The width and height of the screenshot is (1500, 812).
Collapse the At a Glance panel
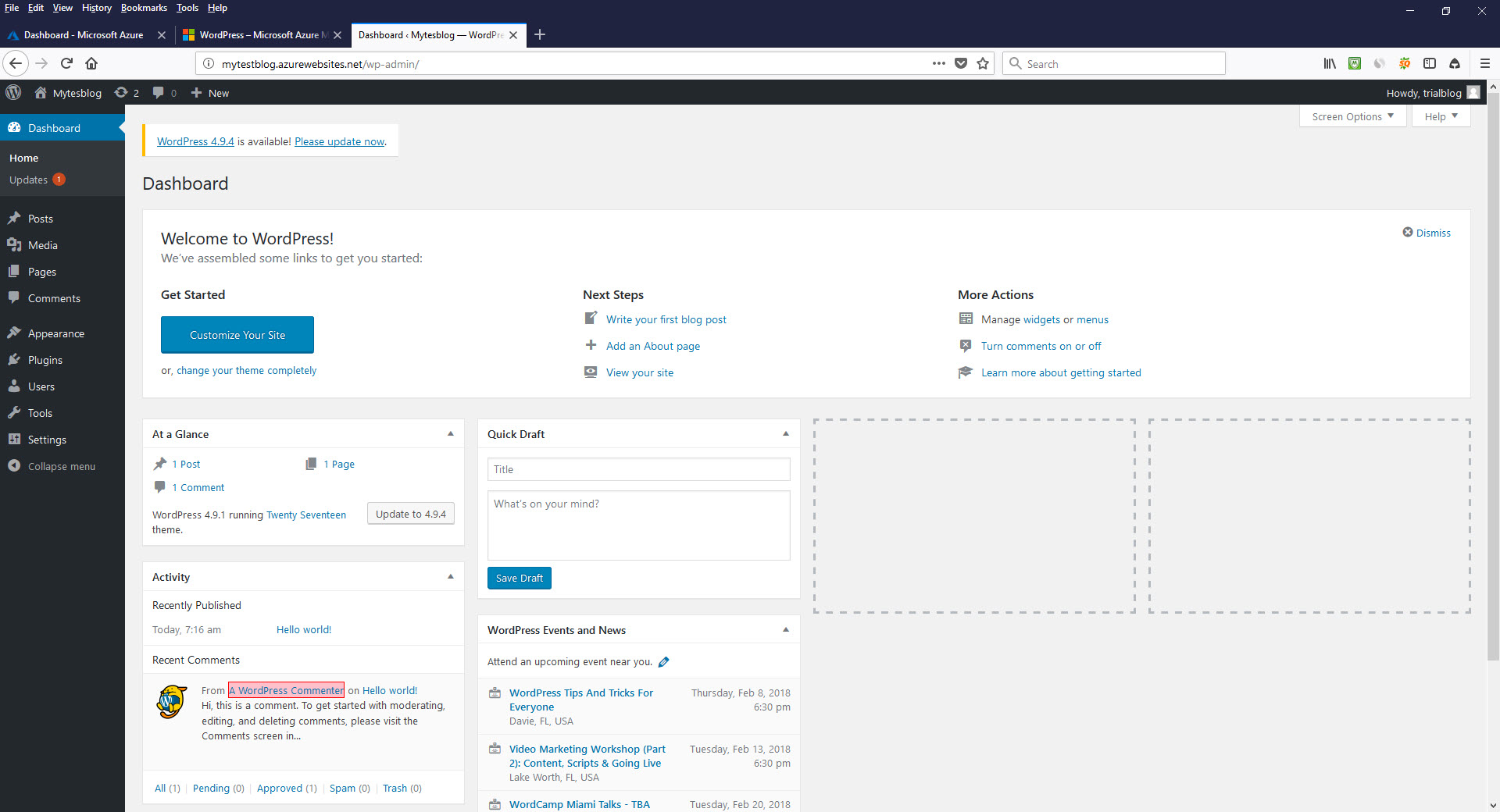pos(450,433)
